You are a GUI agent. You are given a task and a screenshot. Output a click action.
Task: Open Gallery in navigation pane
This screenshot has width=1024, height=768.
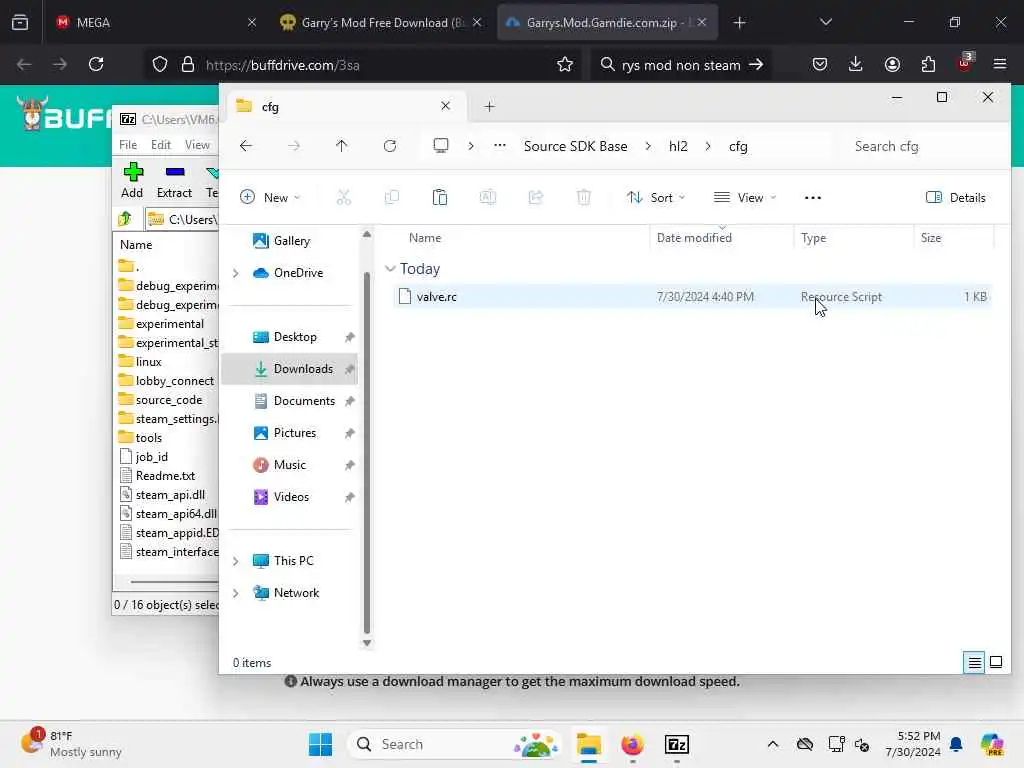coord(290,241)
